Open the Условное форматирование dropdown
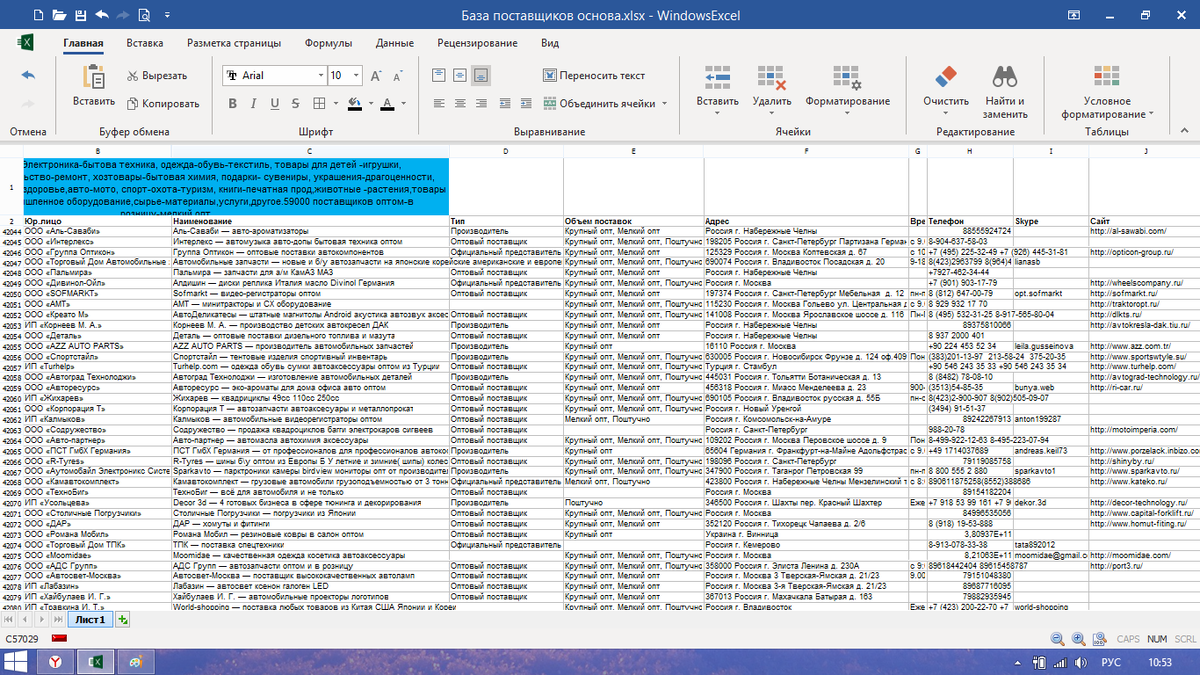 point(1106,91)
